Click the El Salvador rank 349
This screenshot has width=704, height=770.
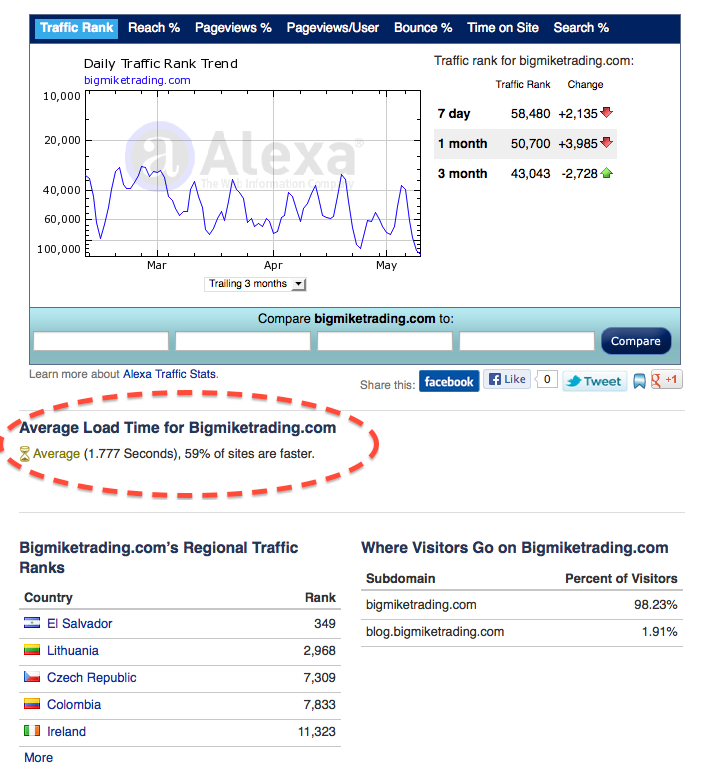[325, 624]
